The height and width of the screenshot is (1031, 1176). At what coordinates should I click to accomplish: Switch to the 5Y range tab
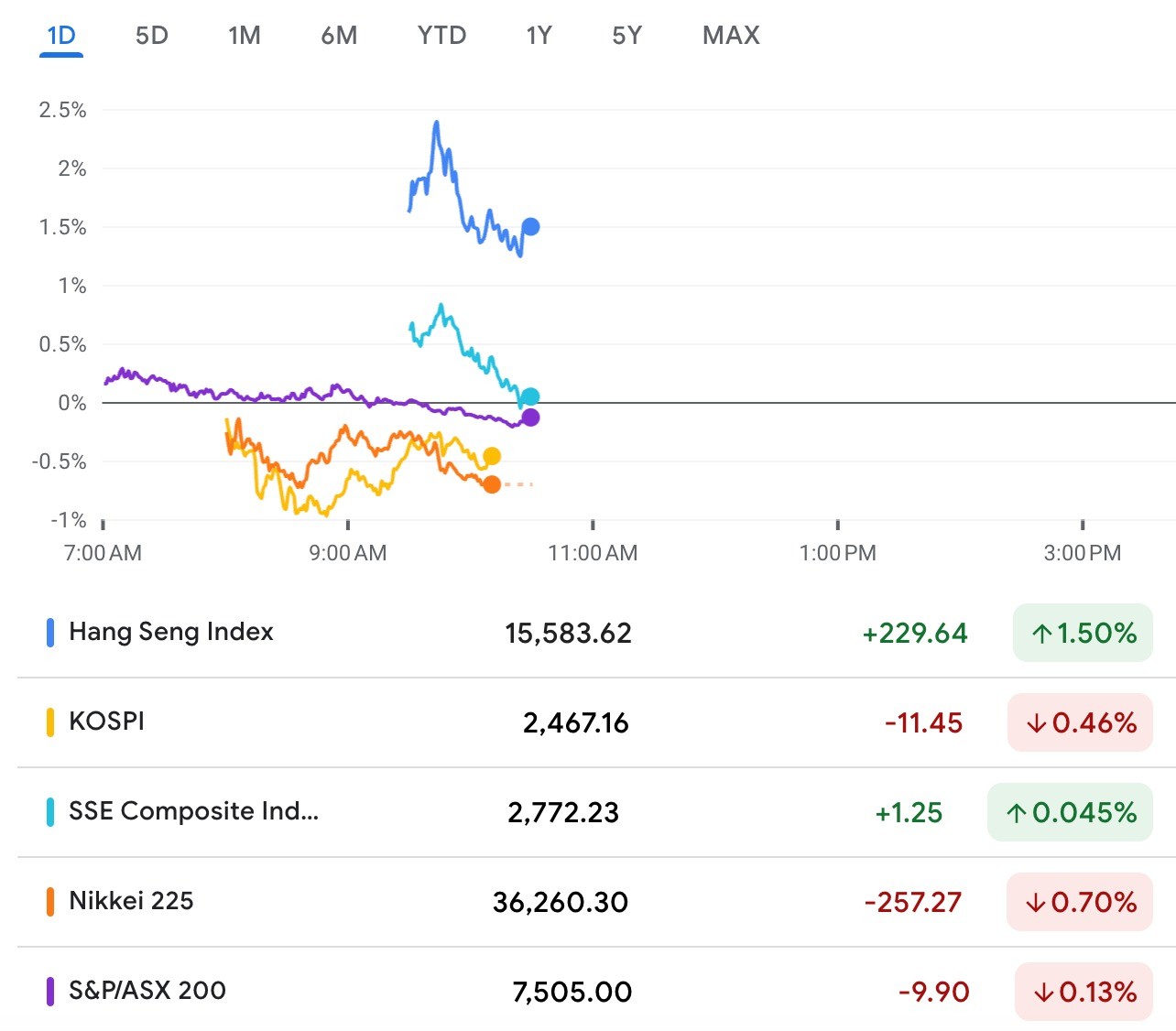(x=627, y=36)
